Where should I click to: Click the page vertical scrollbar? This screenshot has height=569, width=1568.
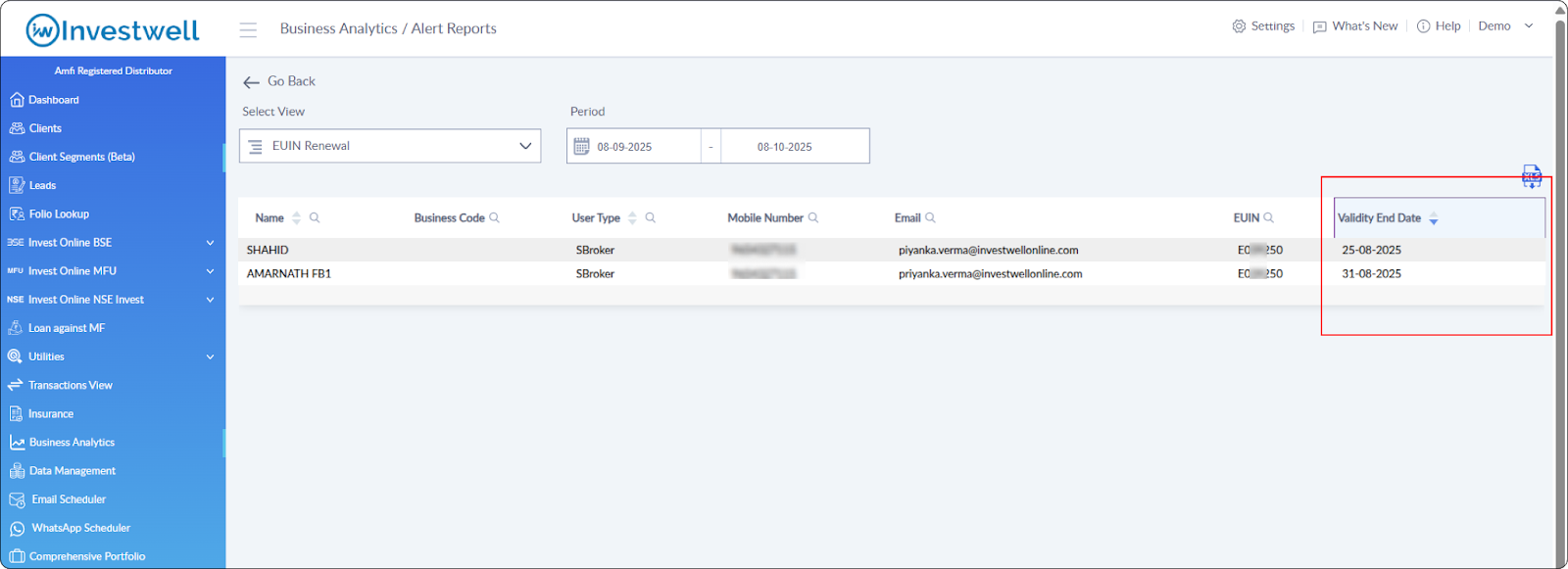[x=1560, y=284]
